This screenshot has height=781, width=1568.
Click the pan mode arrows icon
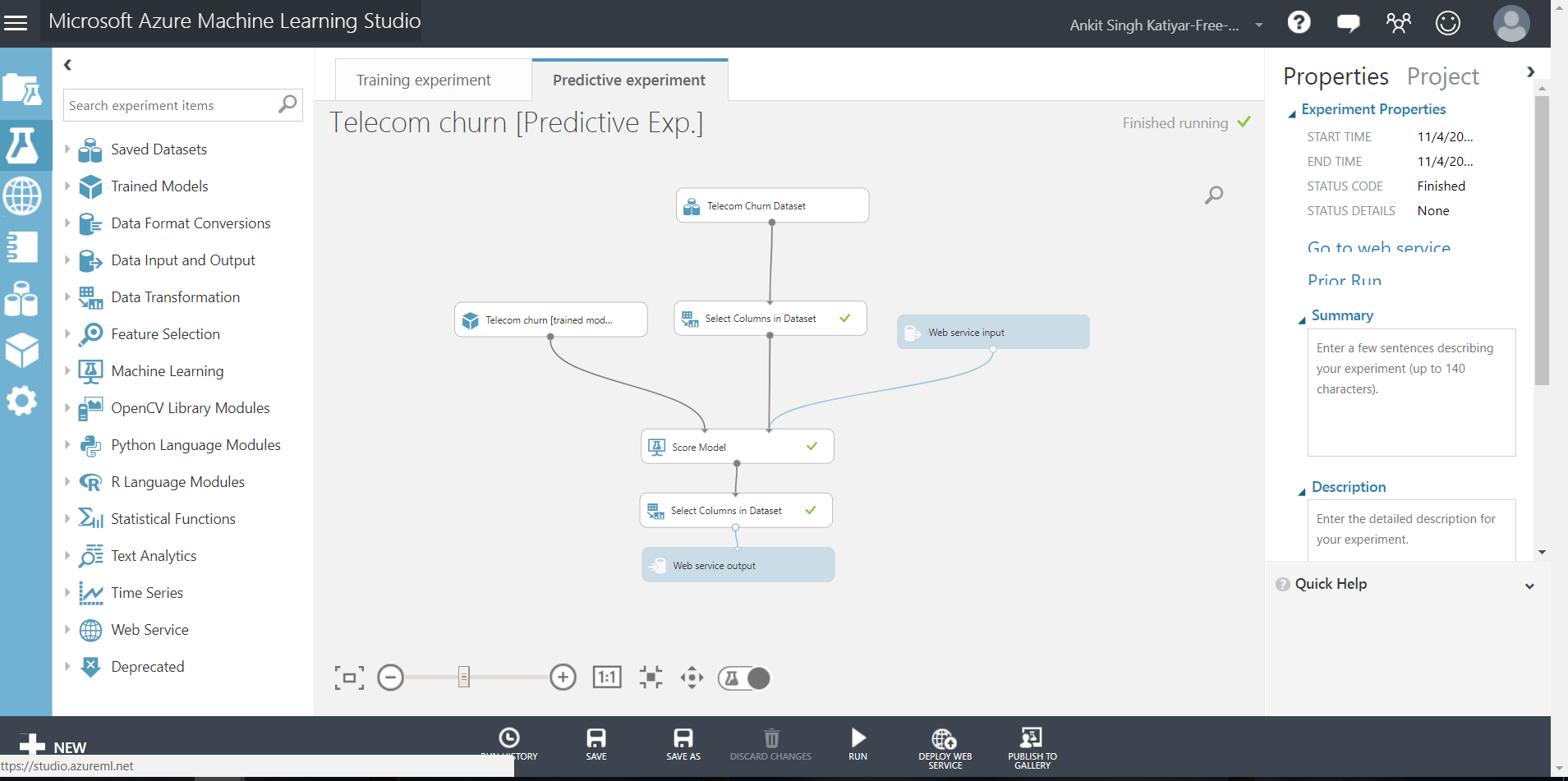[692, 678]
